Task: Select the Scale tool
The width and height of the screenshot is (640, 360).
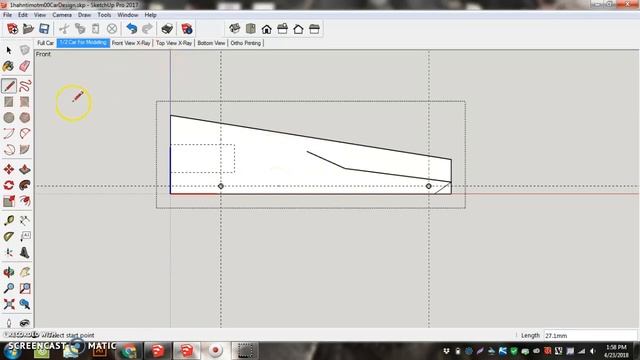Action: (x=9, y=201)
